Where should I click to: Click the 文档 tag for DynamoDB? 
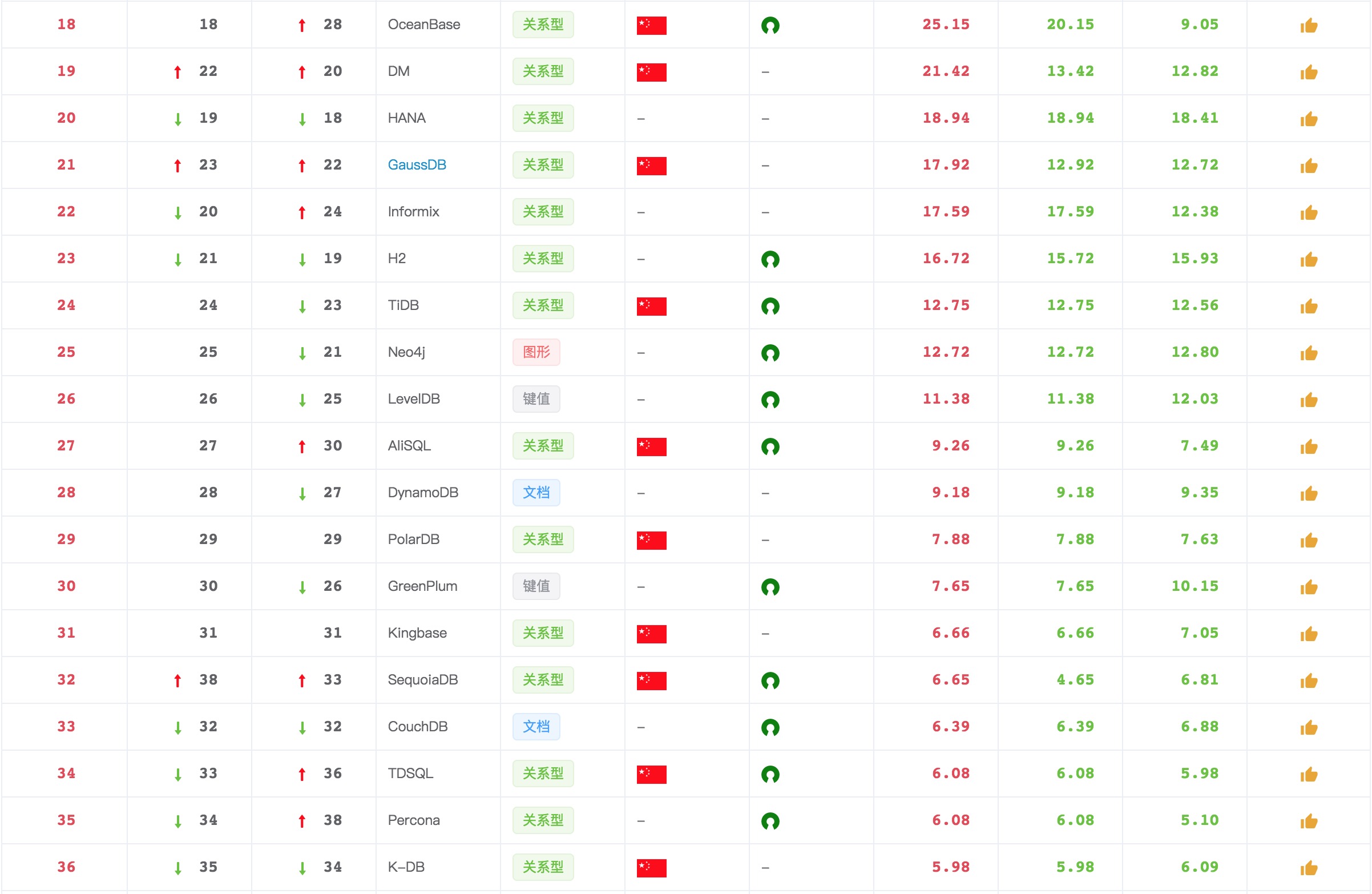point(536,493)
